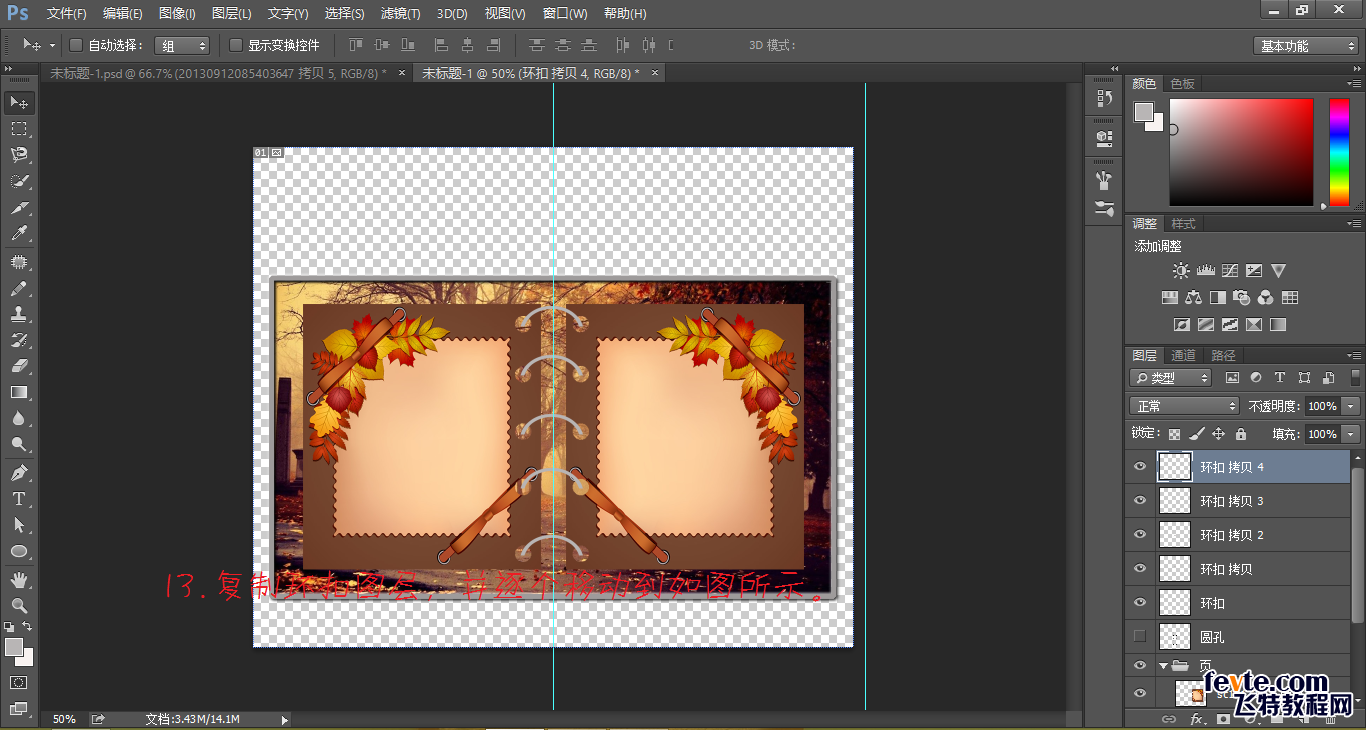
Task: Hide the 环扣 拷贝 4 layer
Action: 1140,467
